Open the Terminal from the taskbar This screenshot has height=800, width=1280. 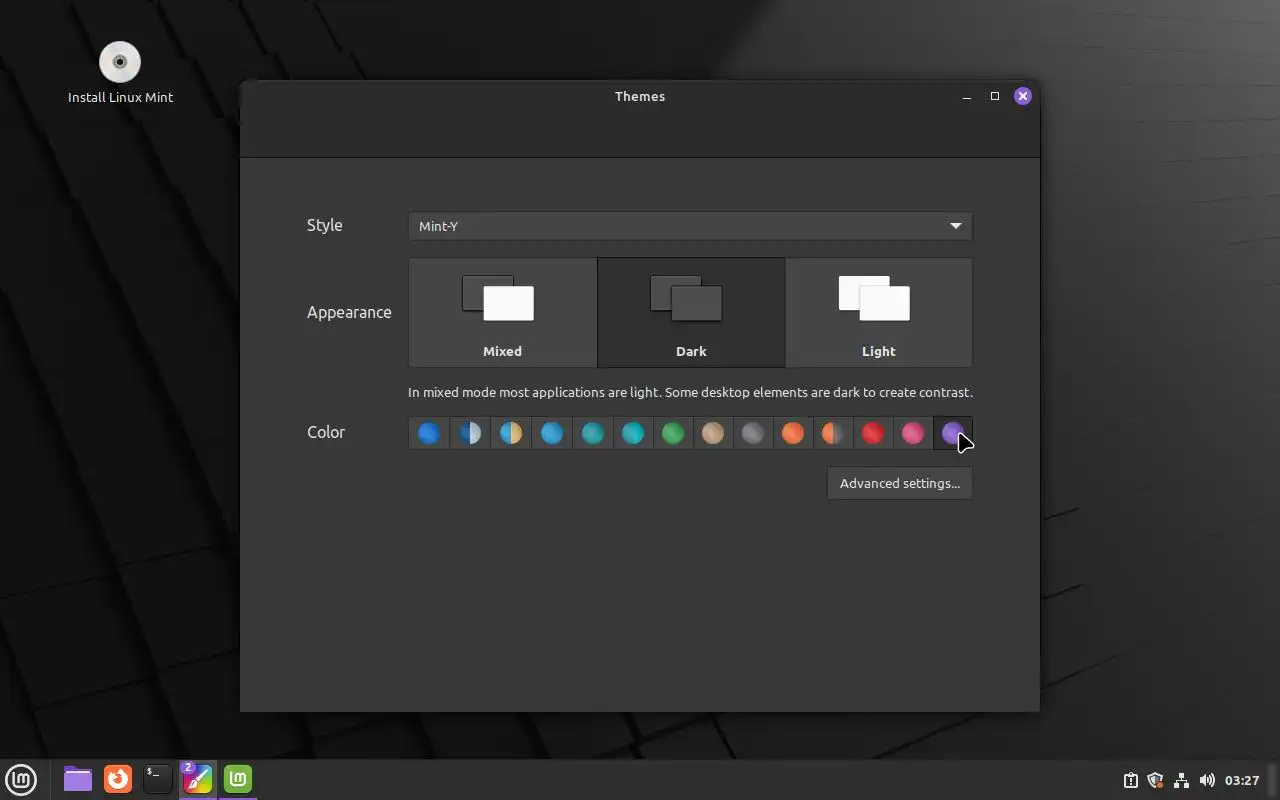point(158,779)
